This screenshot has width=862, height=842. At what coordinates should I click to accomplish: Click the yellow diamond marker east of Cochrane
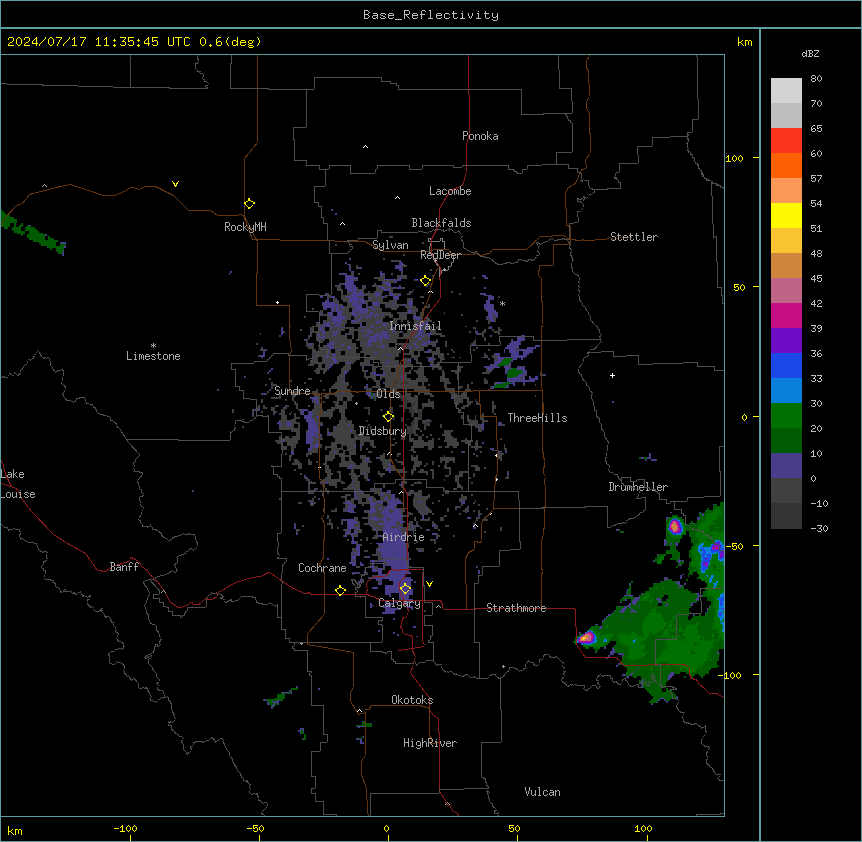pos(340,590)
